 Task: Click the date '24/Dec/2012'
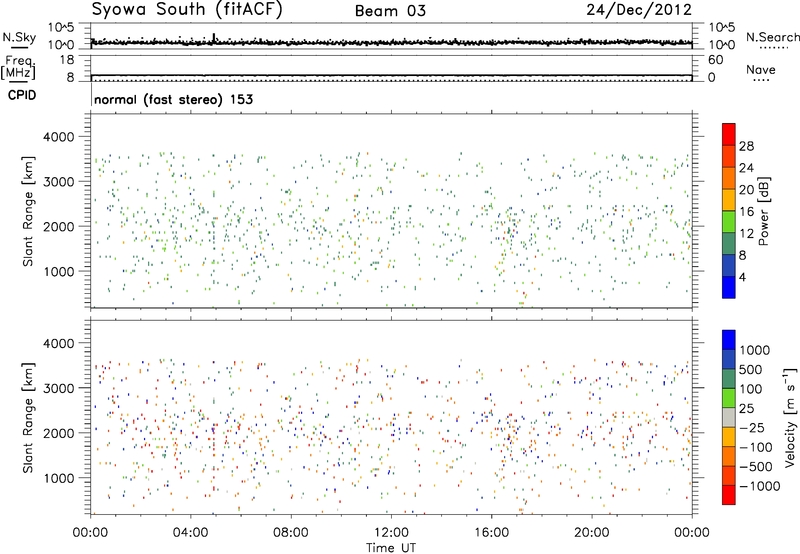tap(639, 10)
